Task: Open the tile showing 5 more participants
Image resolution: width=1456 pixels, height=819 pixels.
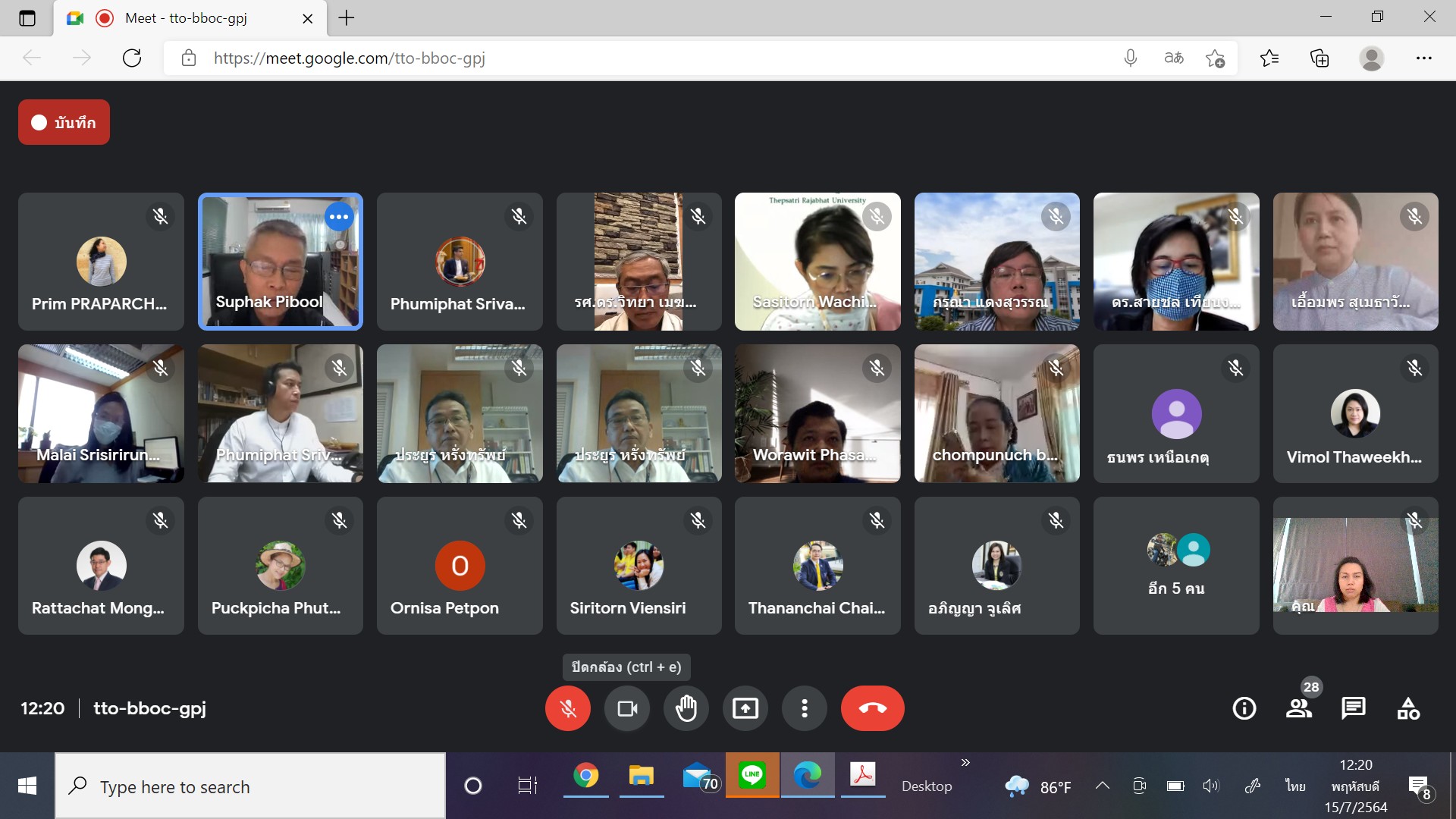Action: 1176,566
